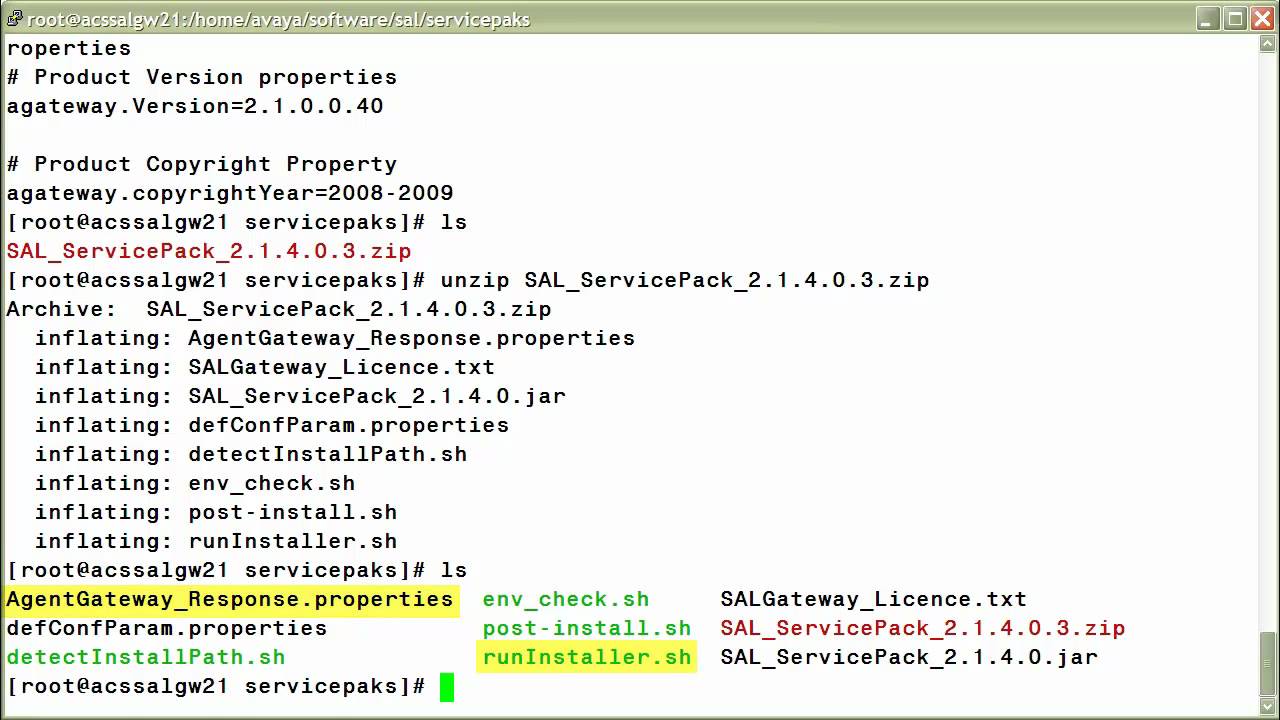This screenshot has height=720, width=1280.
Task: Click agateway.Version=2.1.0.0.40 line
Action: (195, 106)
